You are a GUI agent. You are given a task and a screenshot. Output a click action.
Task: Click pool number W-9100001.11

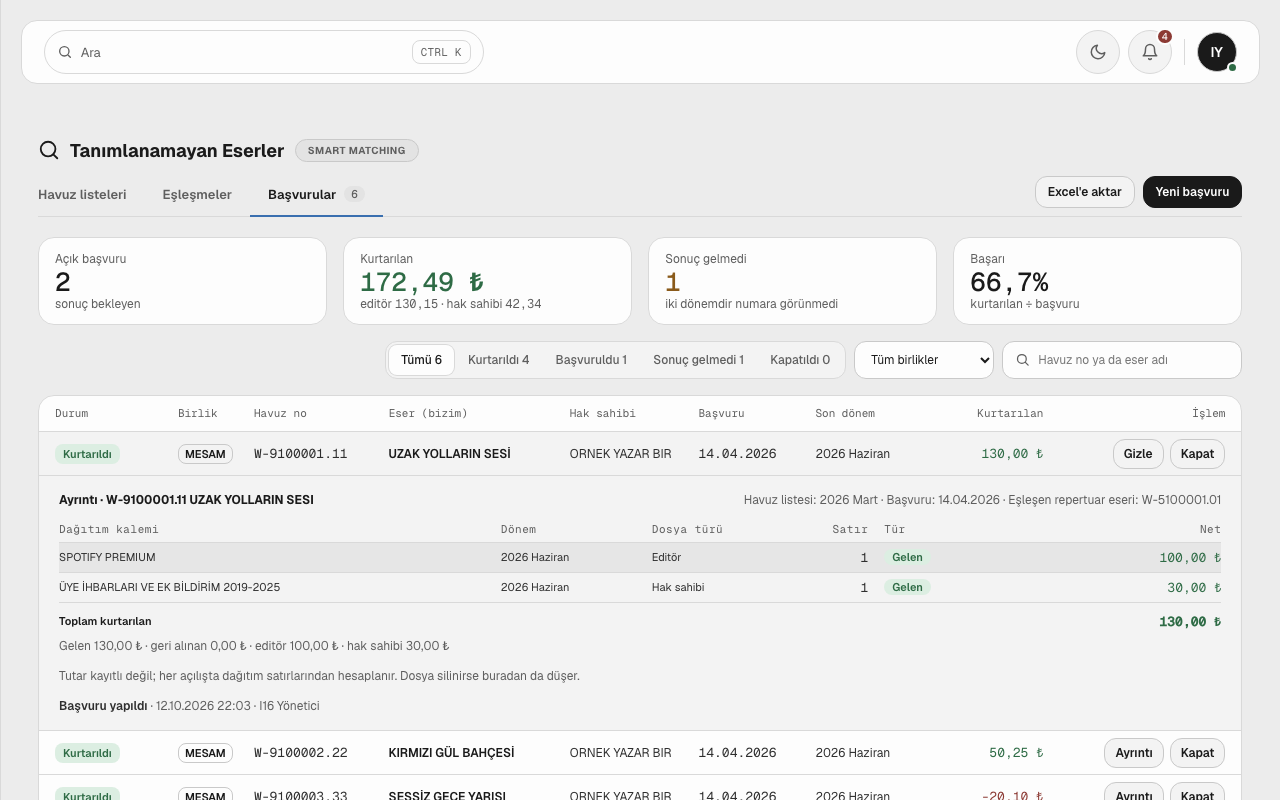pos(301,454)
